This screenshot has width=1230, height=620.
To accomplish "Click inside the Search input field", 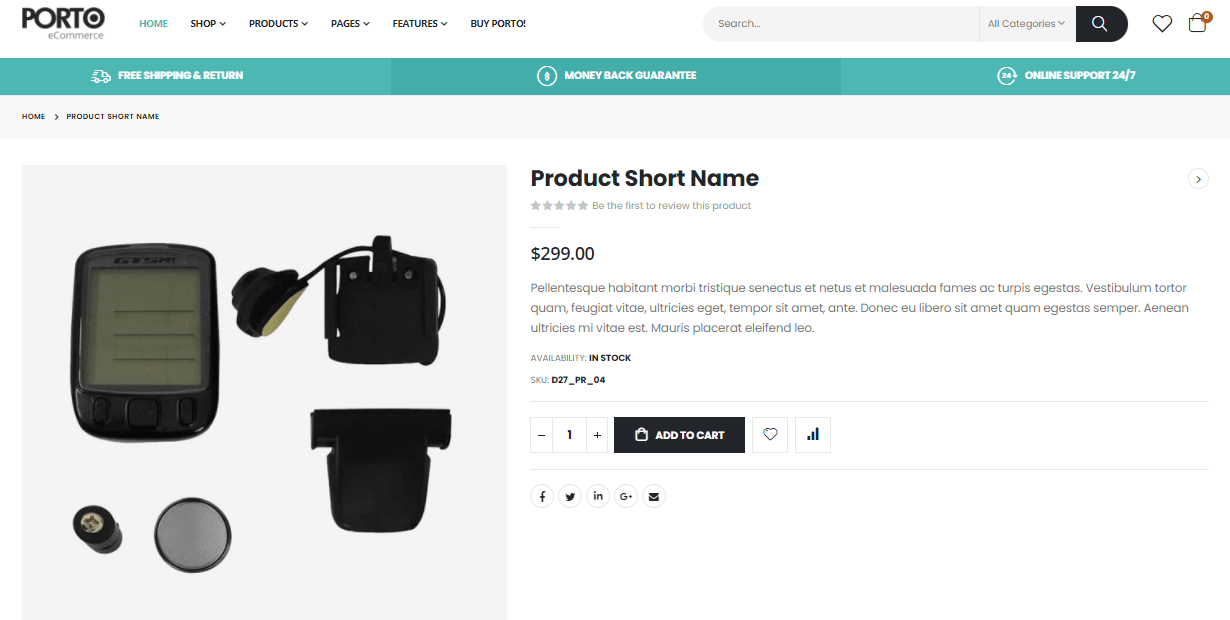I will pyautogui.click(x=840, y=23).
